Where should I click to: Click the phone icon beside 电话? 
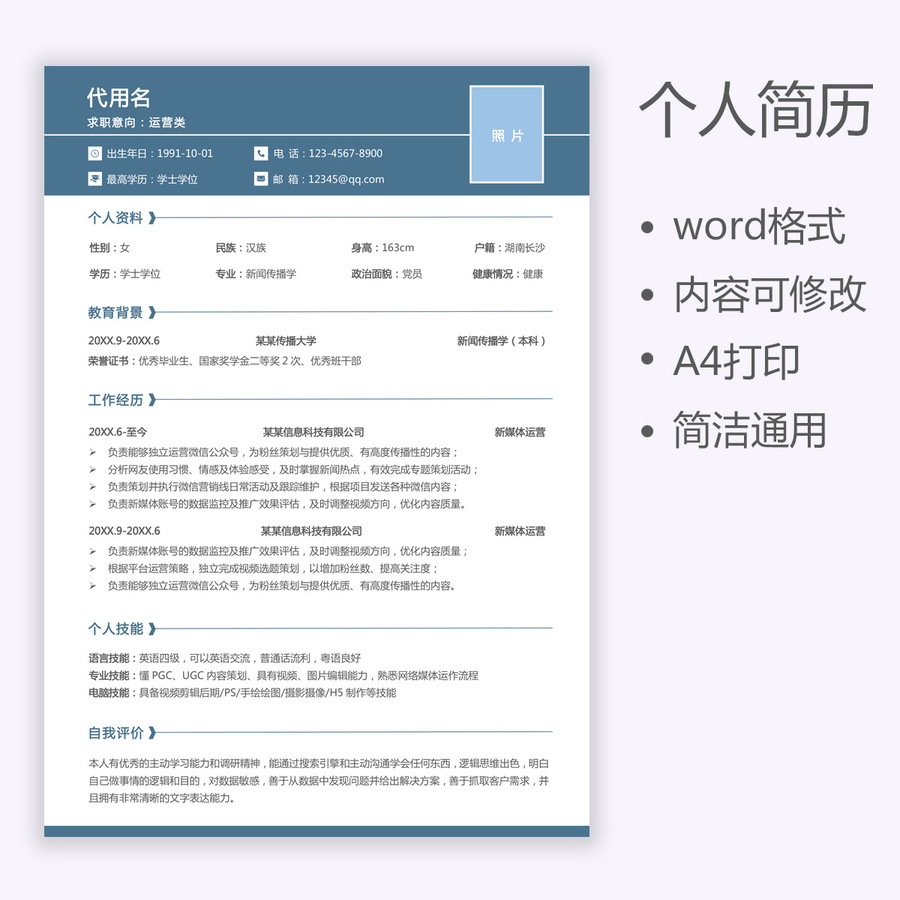tap(261, 153)
